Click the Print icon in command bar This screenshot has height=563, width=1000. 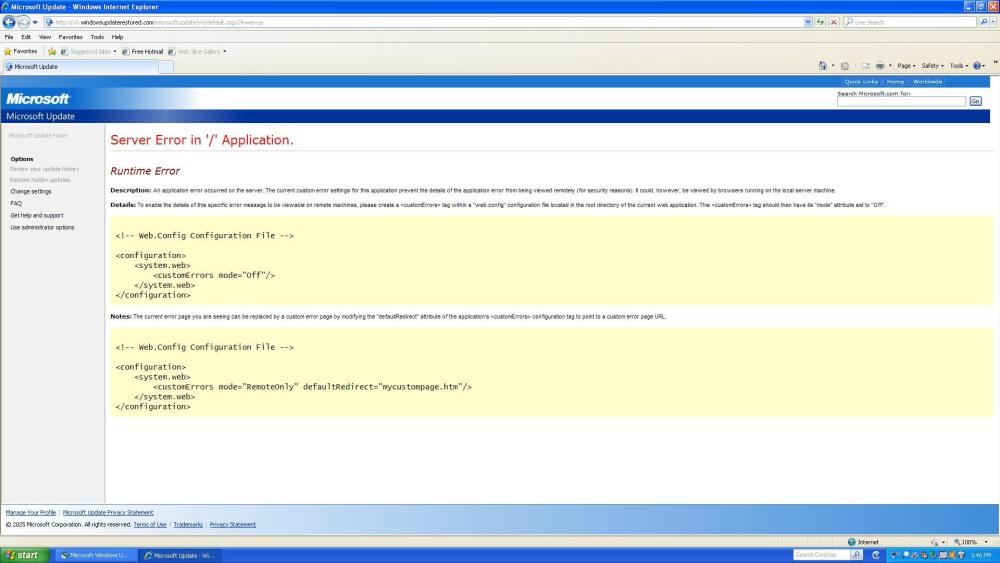coord(880,66)
